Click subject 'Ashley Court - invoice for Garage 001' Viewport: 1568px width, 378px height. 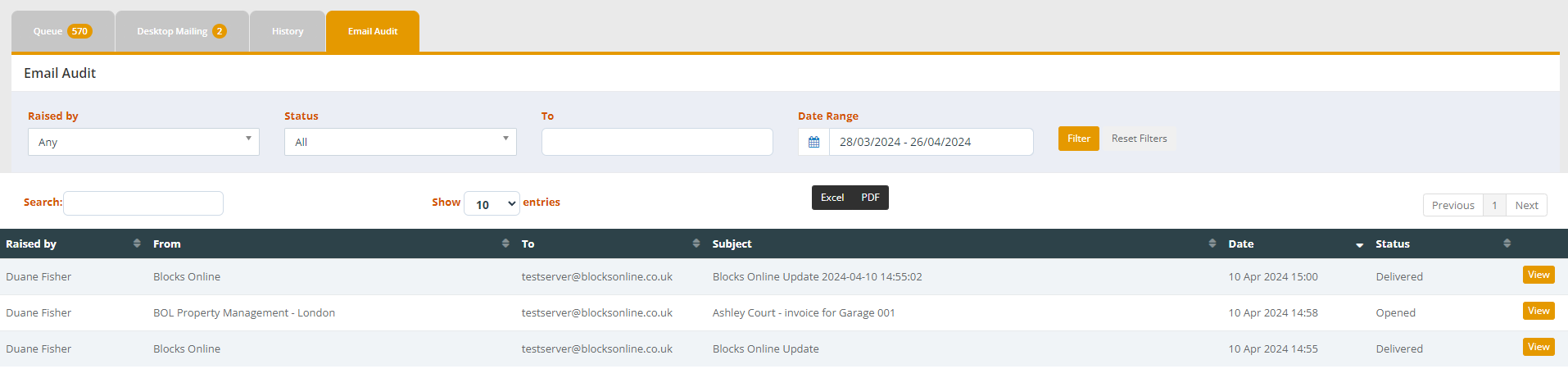point(804,313)
